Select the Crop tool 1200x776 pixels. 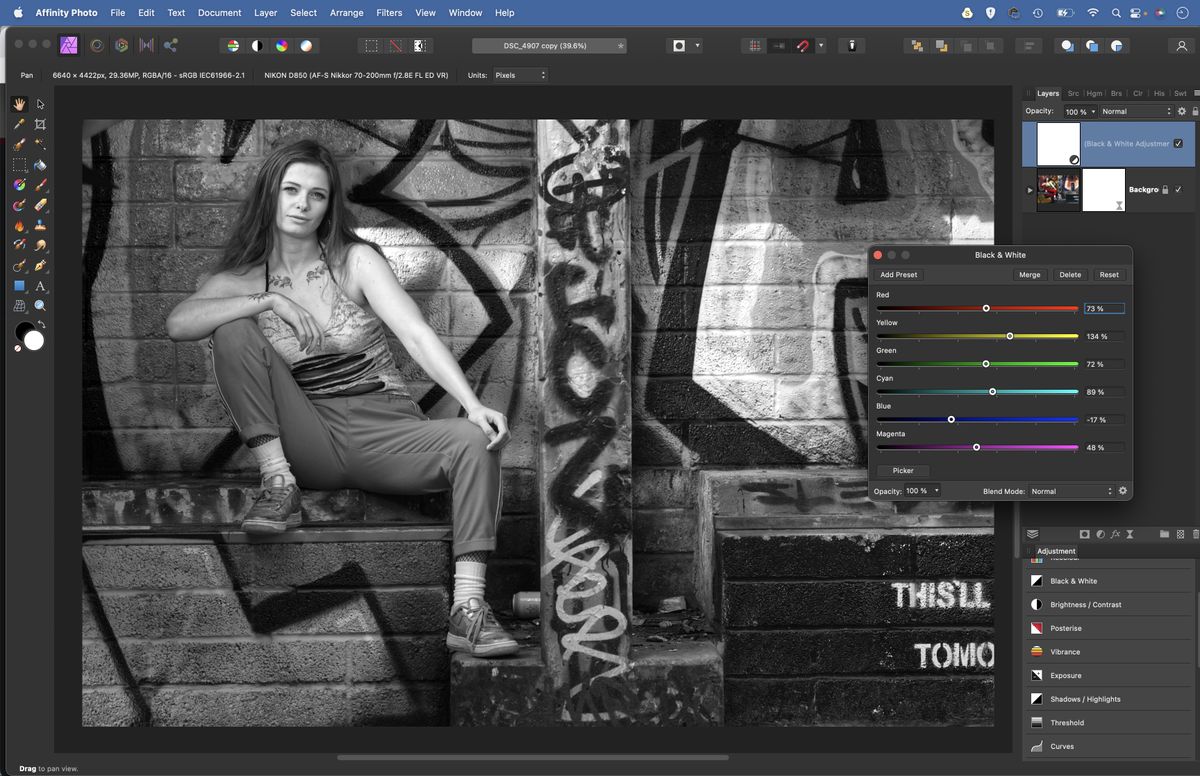click(40, 123)
